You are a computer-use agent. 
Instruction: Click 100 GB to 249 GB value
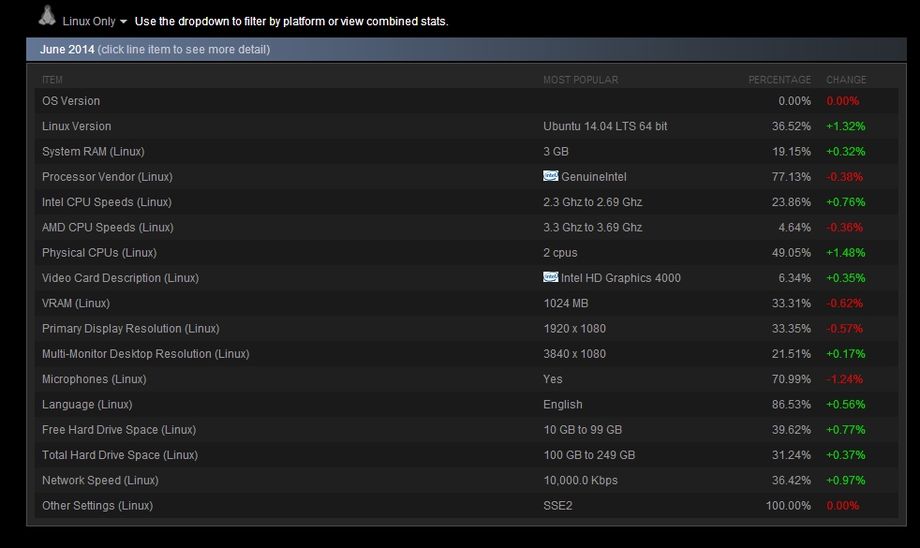click(589, 455)
